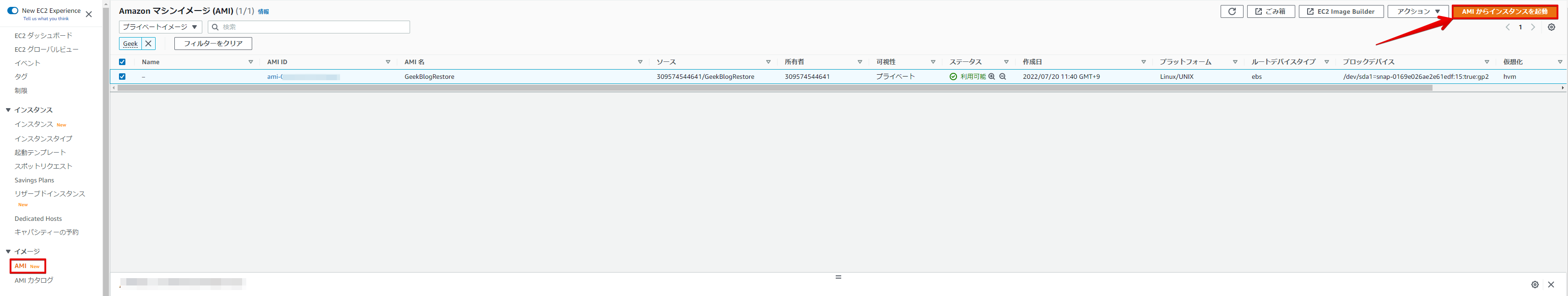Viewport: 1568px width, 296px height.
Task: Sort by the 作成日 column
Action: [1143, 62]
